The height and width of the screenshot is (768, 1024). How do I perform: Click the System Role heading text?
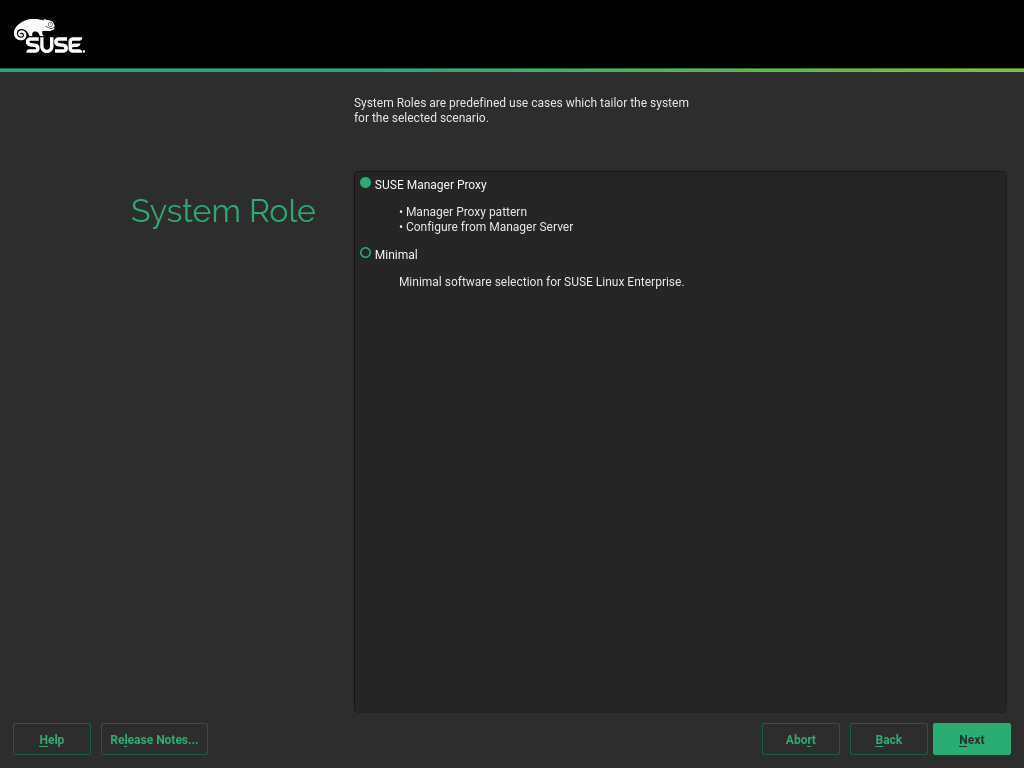click(x=223, y=211)
